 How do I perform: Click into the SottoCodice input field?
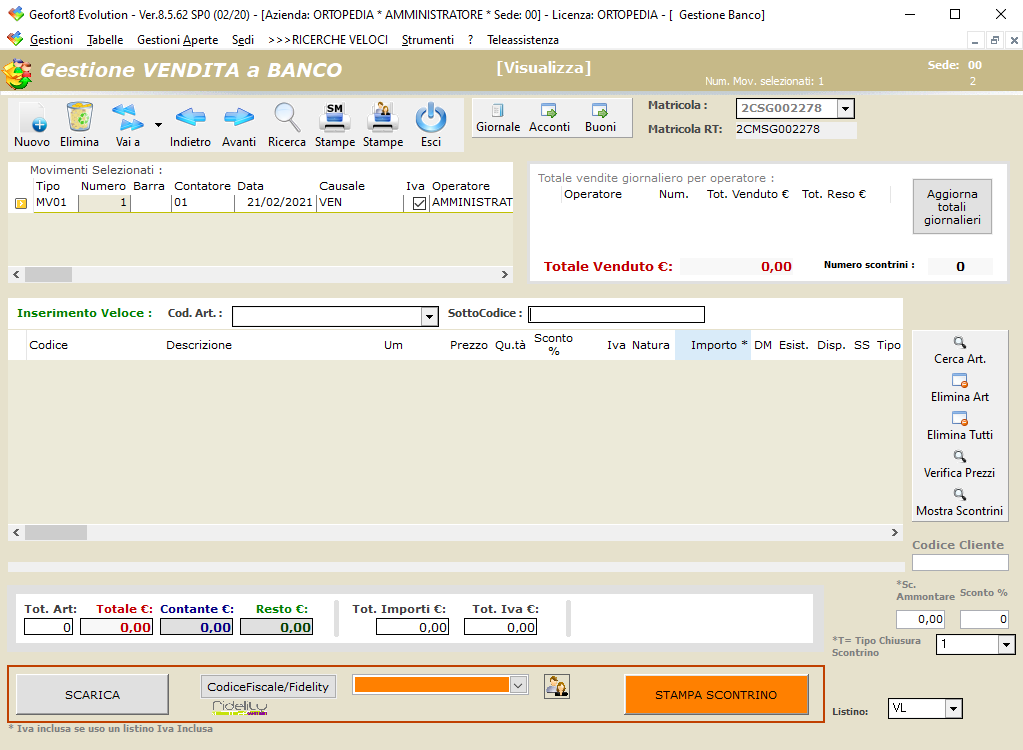click(x=616, y=315)
